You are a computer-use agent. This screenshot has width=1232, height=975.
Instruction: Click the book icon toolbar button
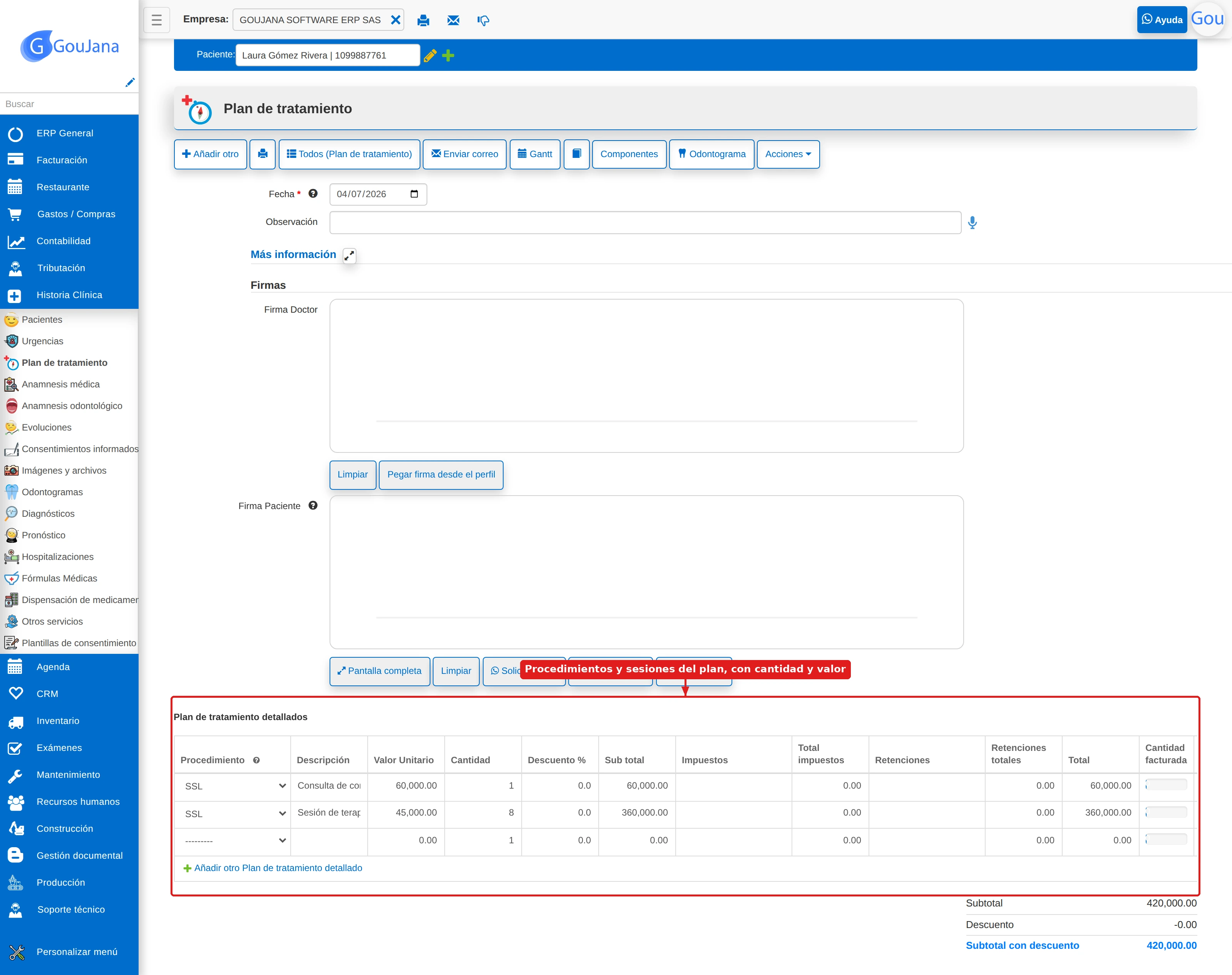click(576, 154)
